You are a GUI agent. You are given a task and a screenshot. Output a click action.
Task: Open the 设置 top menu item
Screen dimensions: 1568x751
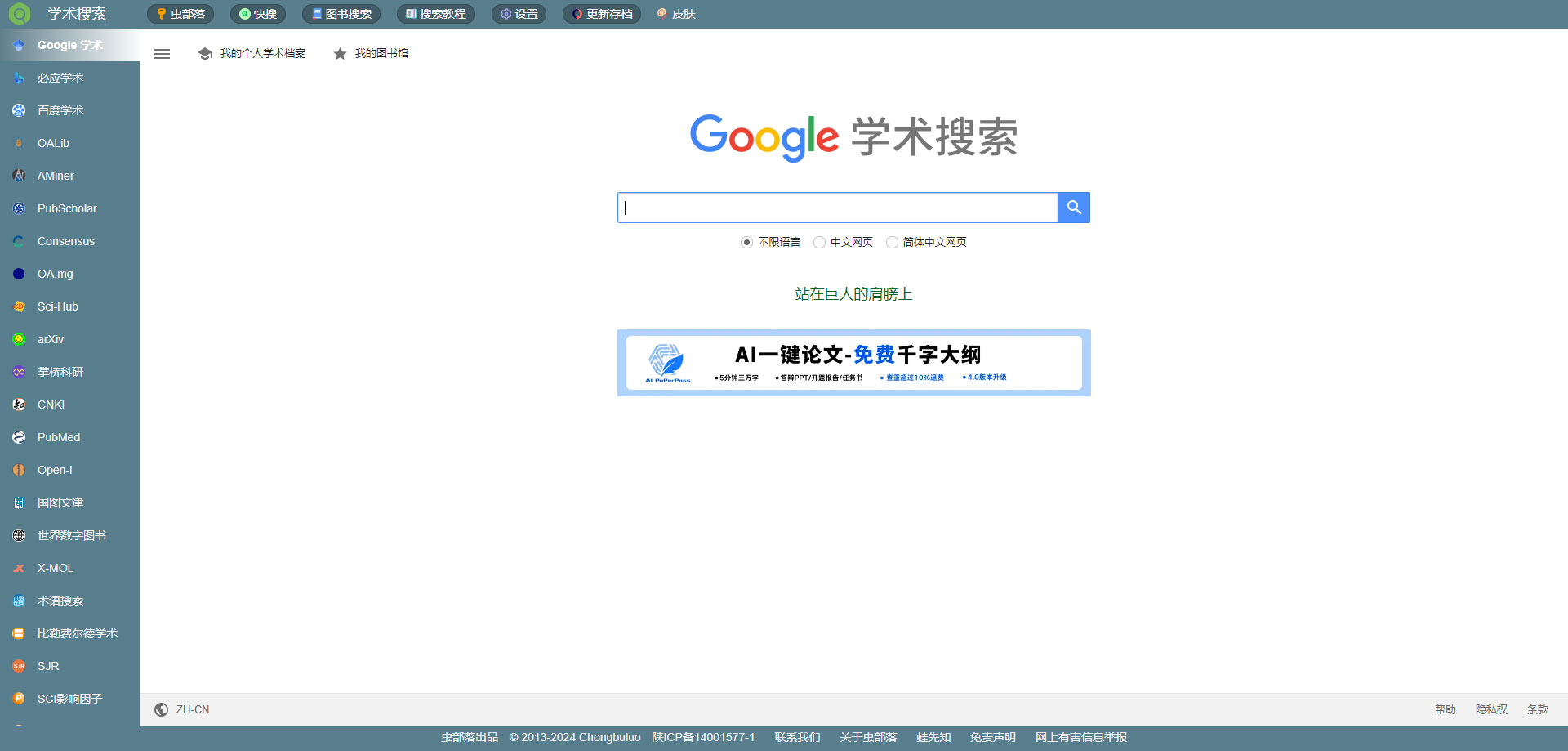[x=519, y=14]
